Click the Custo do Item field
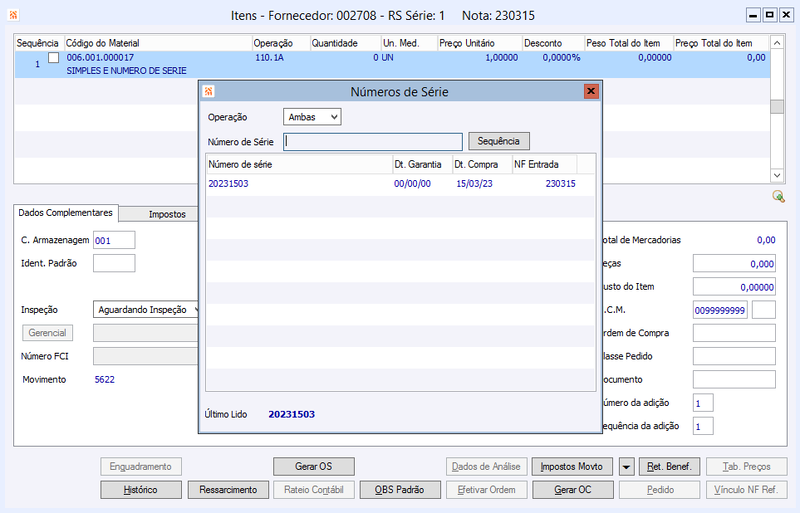 point(734,287)
